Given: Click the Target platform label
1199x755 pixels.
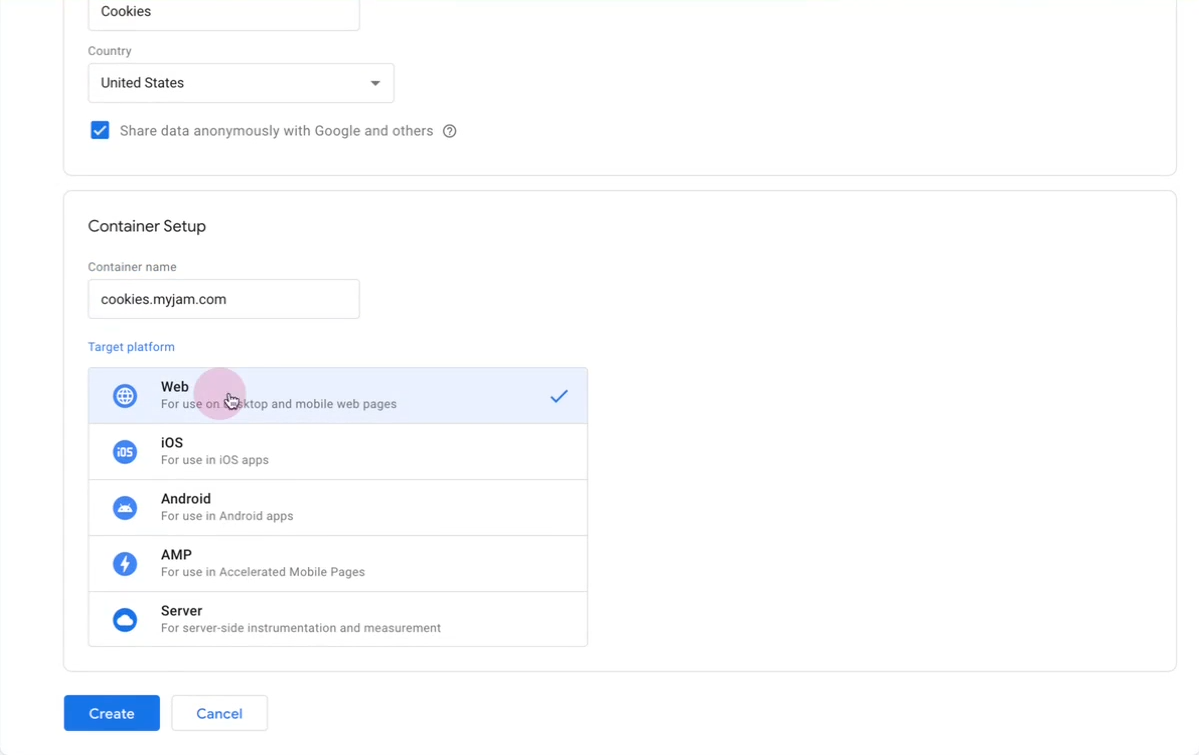Looking at the screenshot, I should click(131, 347).
